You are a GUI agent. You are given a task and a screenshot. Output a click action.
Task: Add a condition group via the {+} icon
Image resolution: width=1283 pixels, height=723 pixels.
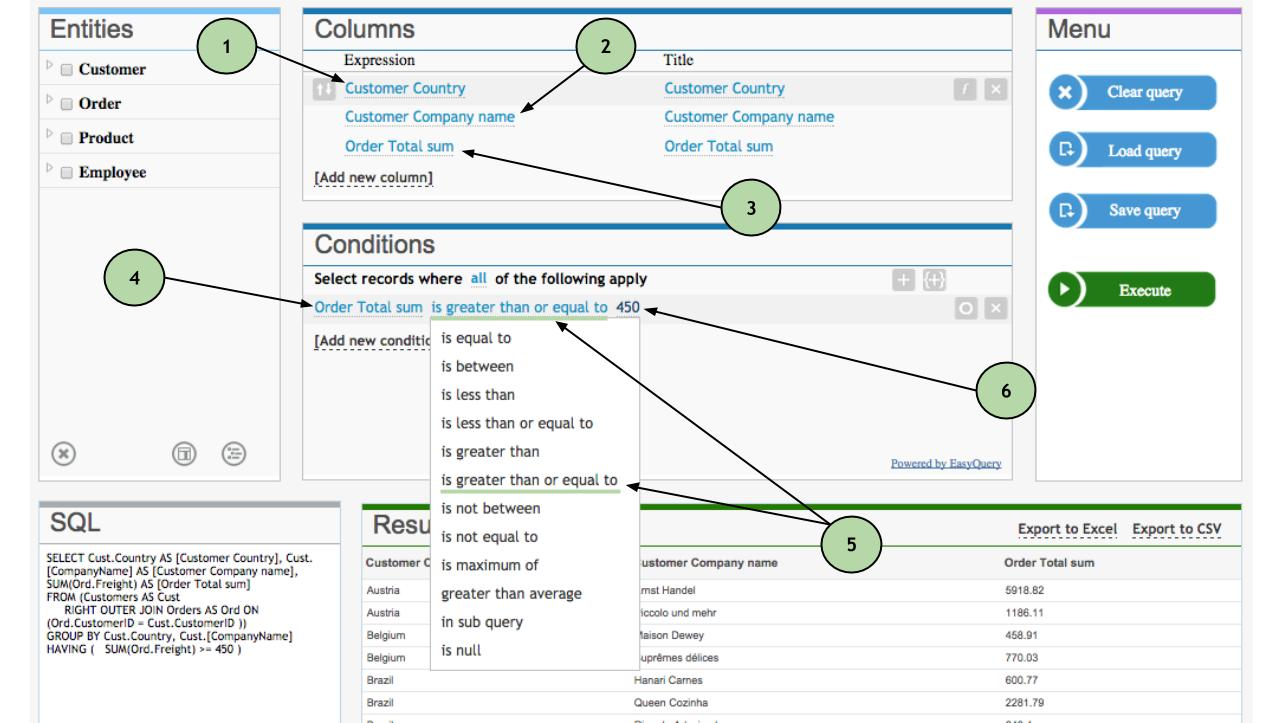pyautogui.click(x=935, y=280)
